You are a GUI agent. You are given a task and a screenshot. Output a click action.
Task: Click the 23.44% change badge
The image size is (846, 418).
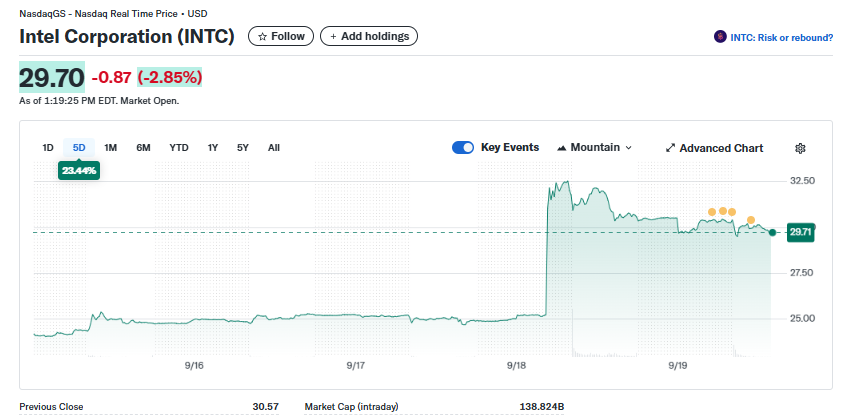79,171
